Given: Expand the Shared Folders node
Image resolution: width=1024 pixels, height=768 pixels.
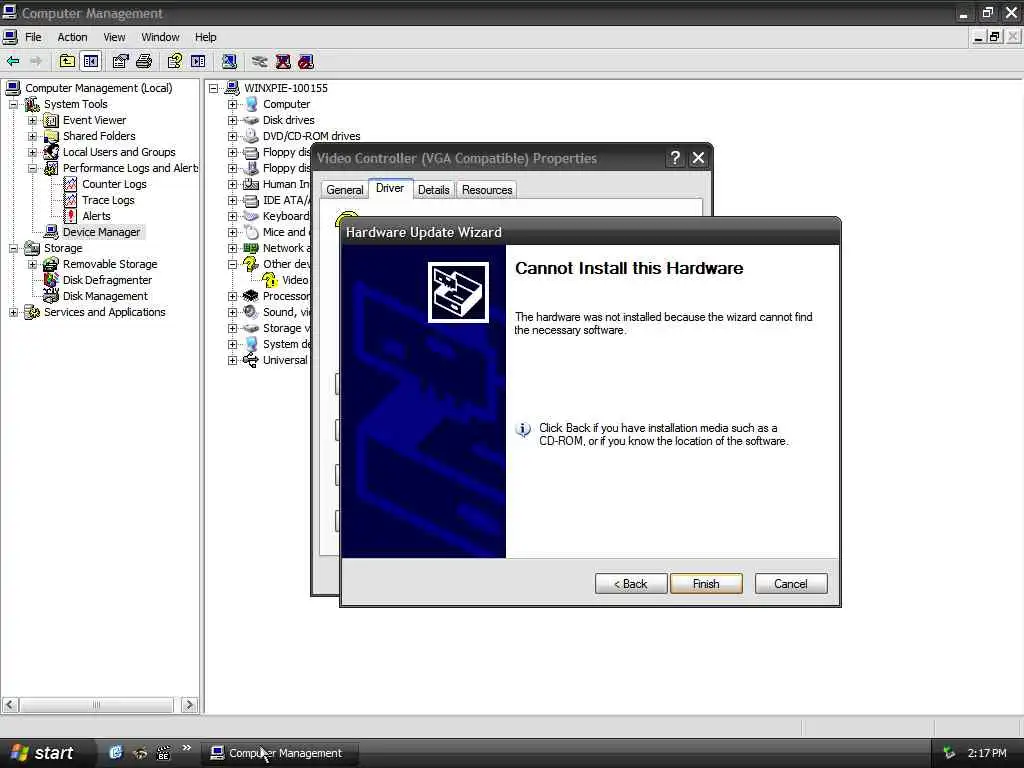Looking at the screenshot, I should click(x=32, y=136).
